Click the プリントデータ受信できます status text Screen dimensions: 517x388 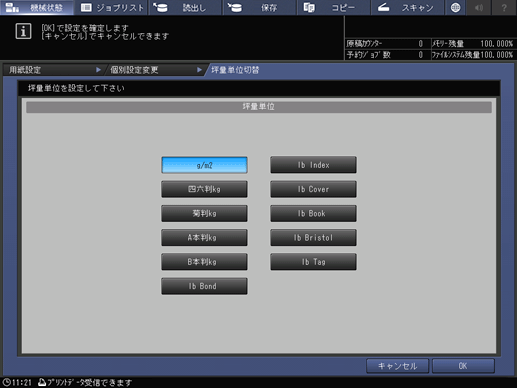point(90,383)
